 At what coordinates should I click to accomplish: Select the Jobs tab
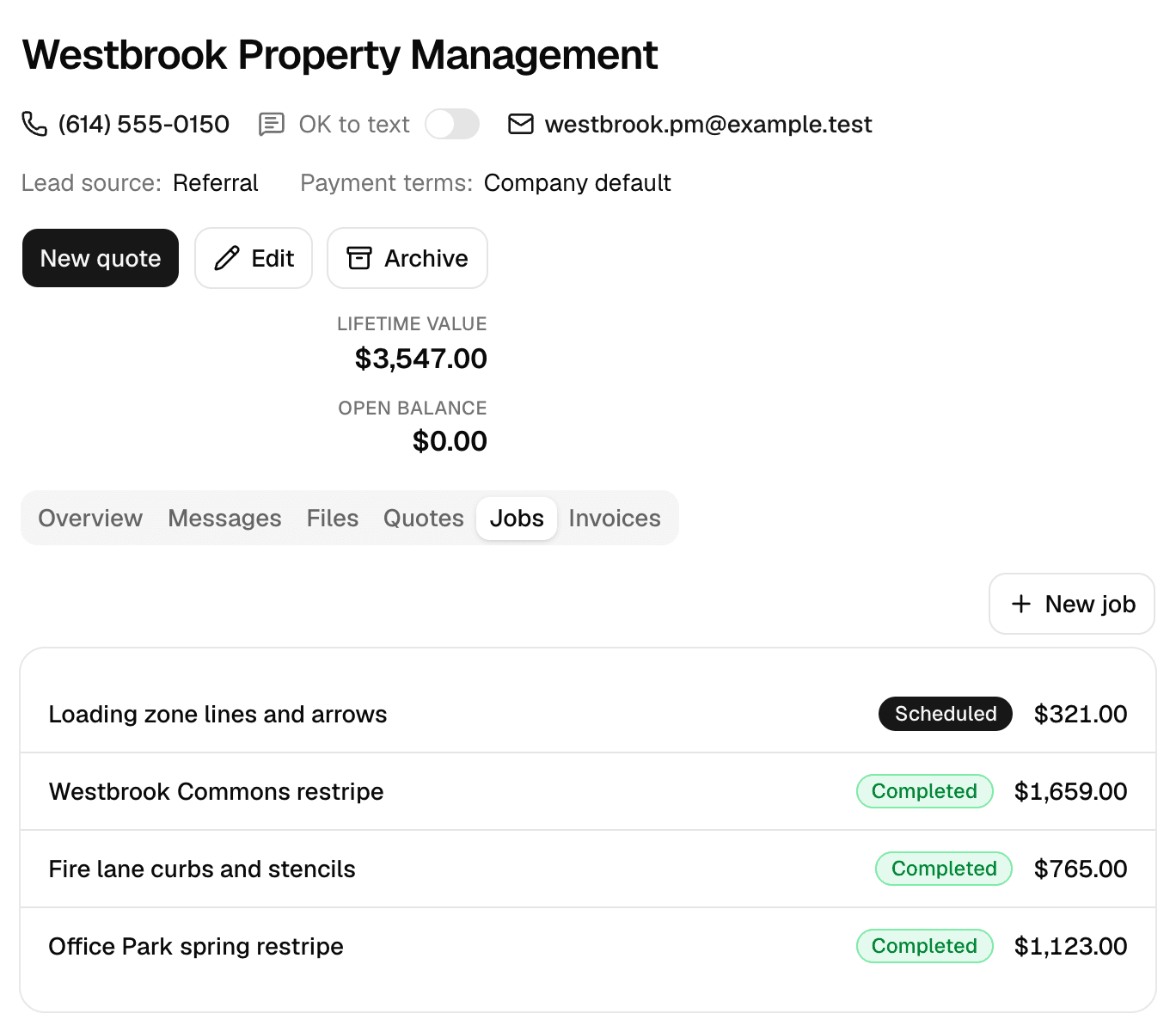[517, 518]
